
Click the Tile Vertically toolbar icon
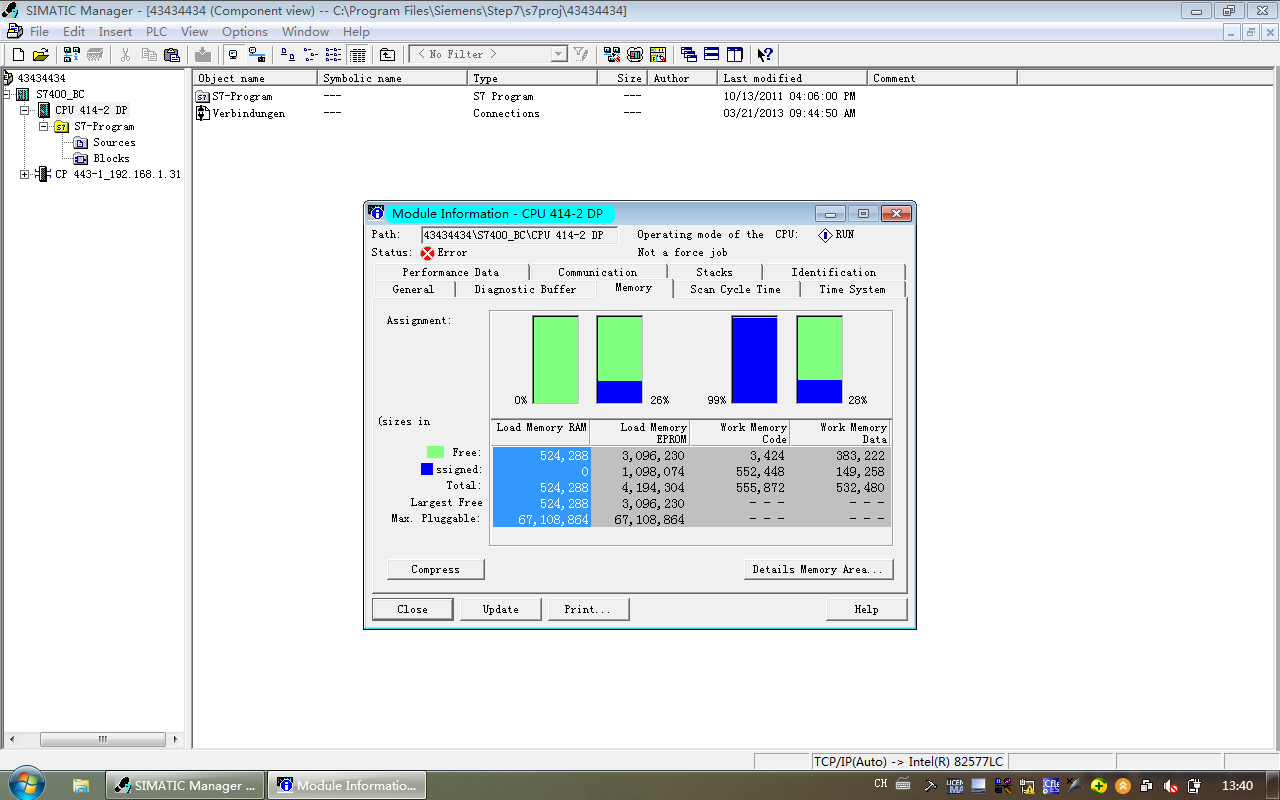tap(735, 54)
